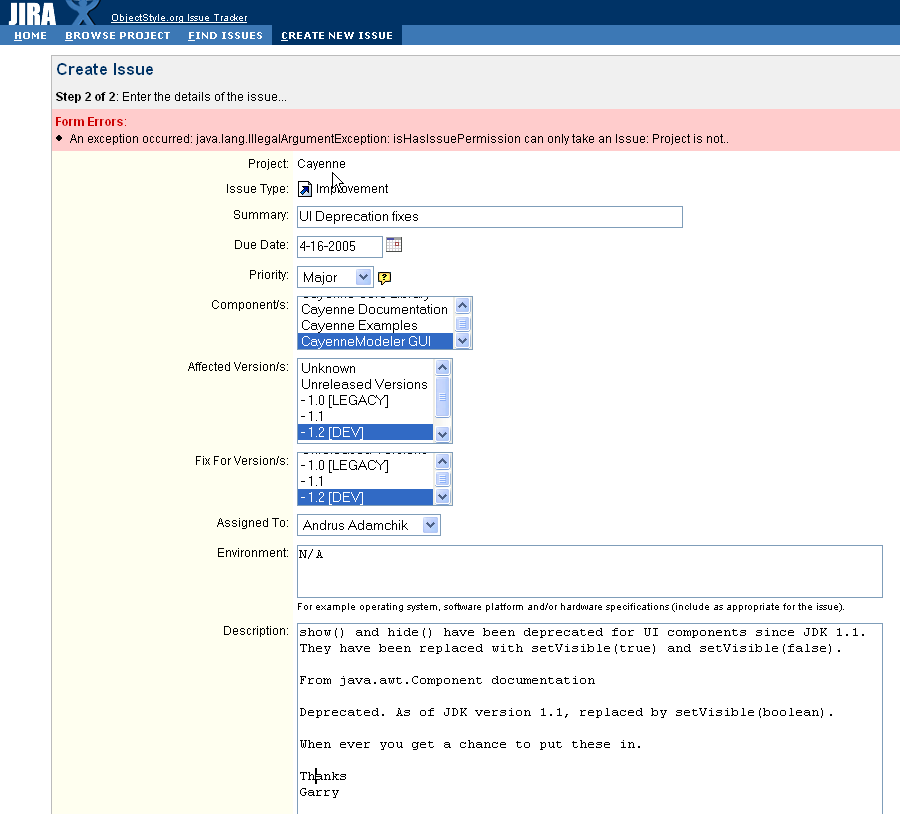Click the Affected Versions scrollbar thumb
This screenshot has width=900, height=814.
pos(443,397)
